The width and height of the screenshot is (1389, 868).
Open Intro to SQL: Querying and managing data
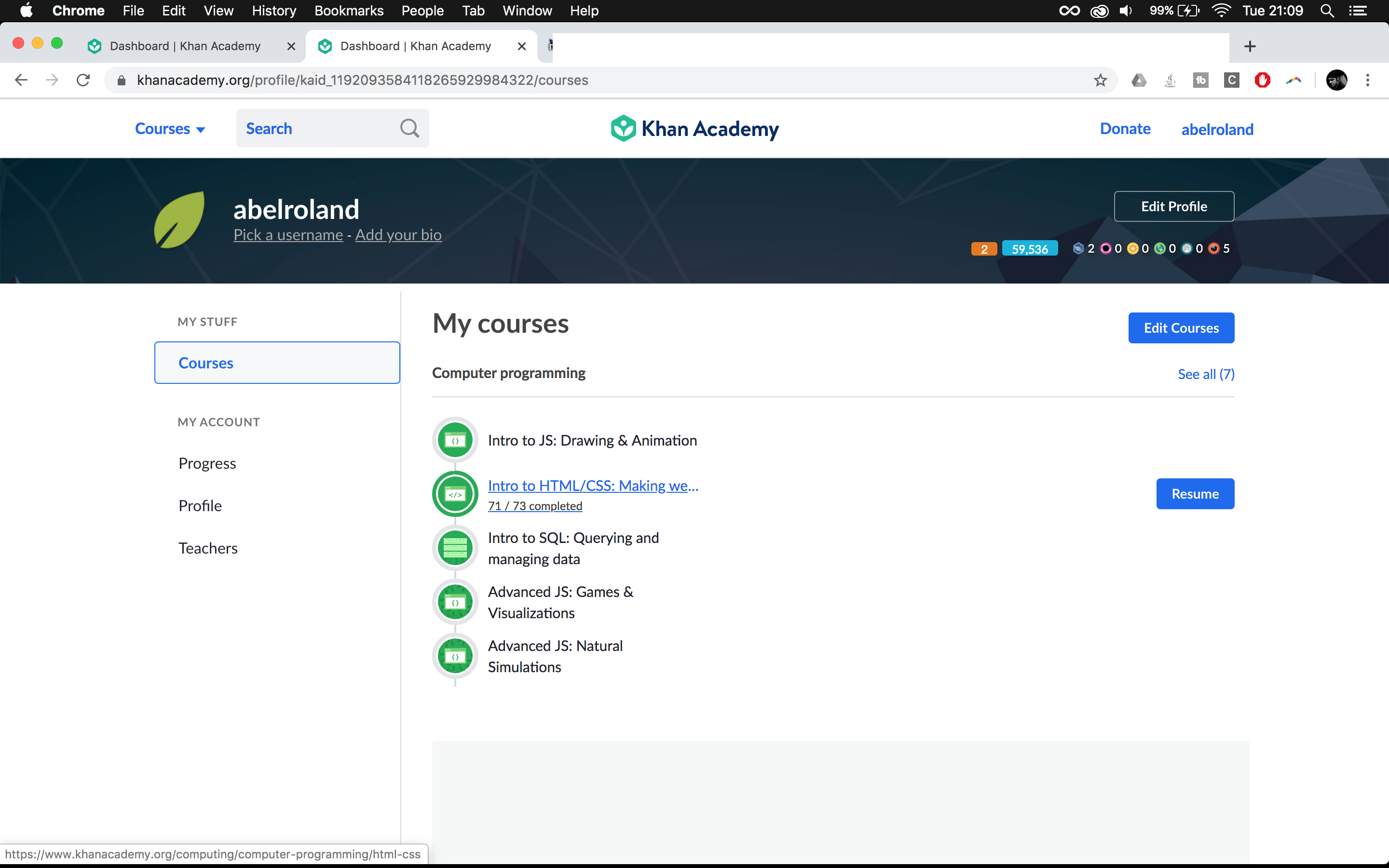[x=573, y=548]
